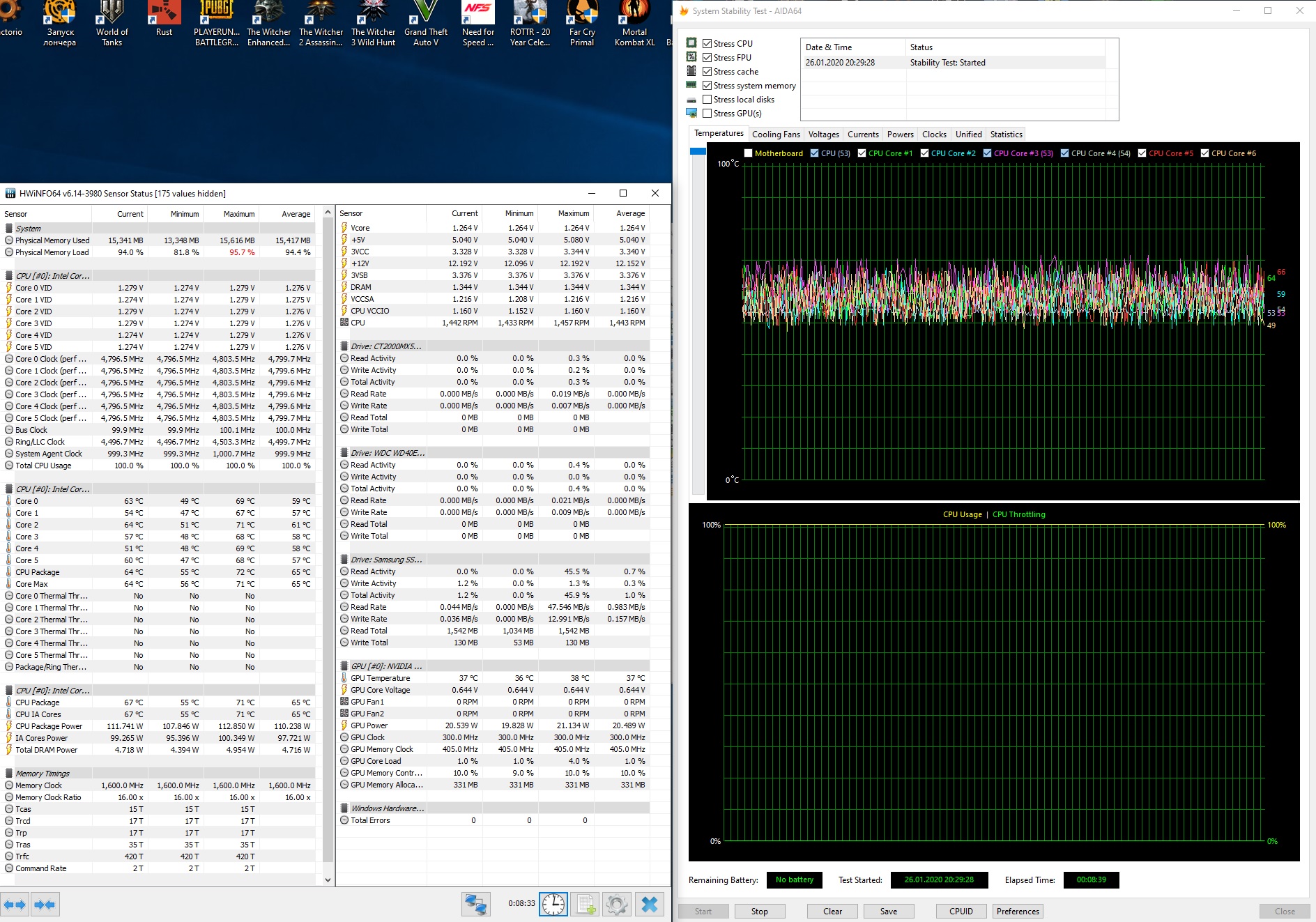Screen dimensions: 1316x922
Task: Open the HWiNFO remote network monitoring icon
Action: click(476, 905)
